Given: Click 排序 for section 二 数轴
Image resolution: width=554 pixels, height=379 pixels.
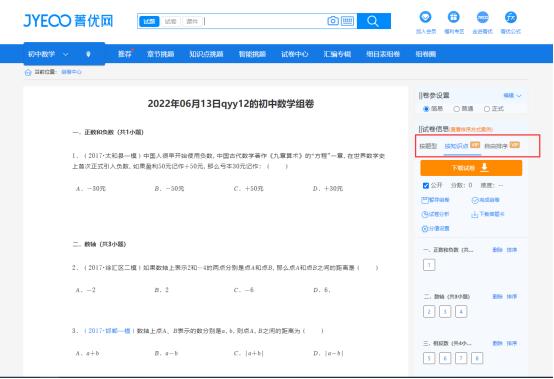Looking at the screenshot, I should tap(512, 297).
